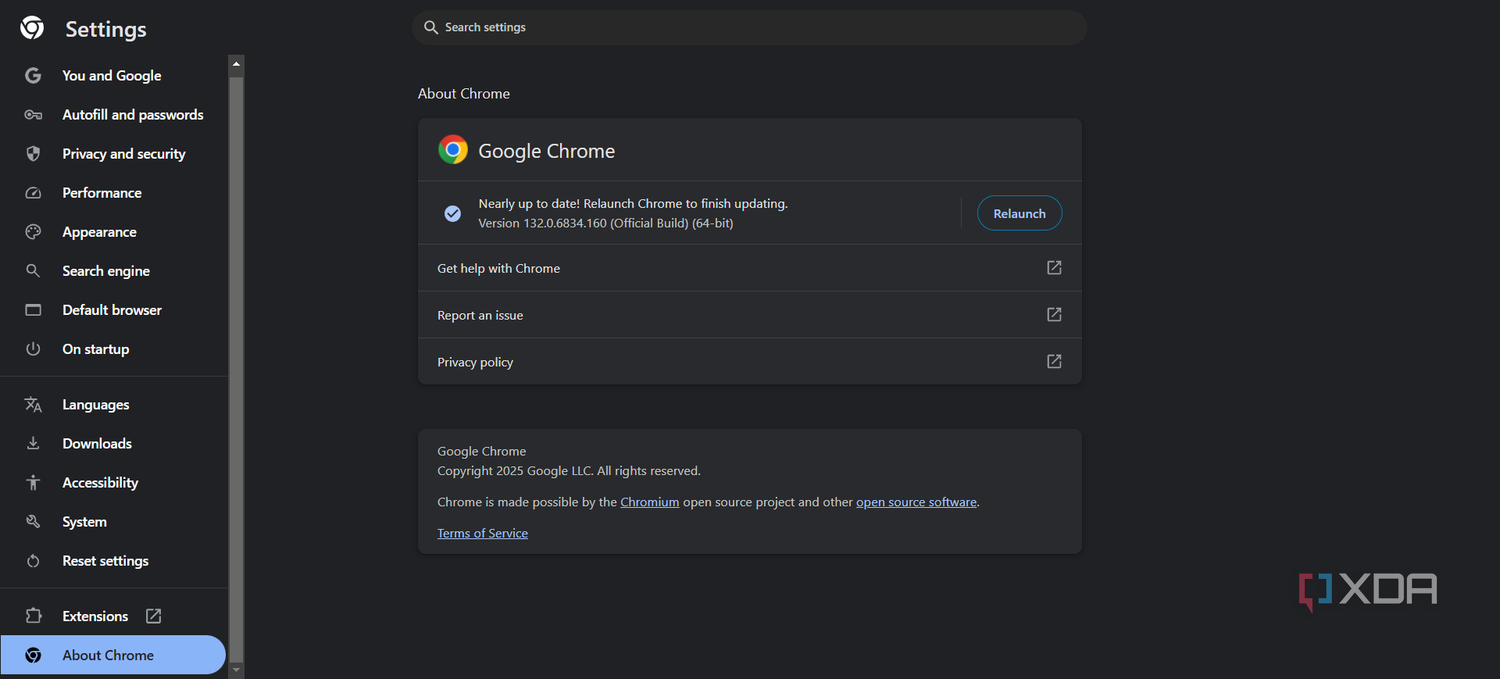Click the window icon beside Default browser

coord(33,310)
